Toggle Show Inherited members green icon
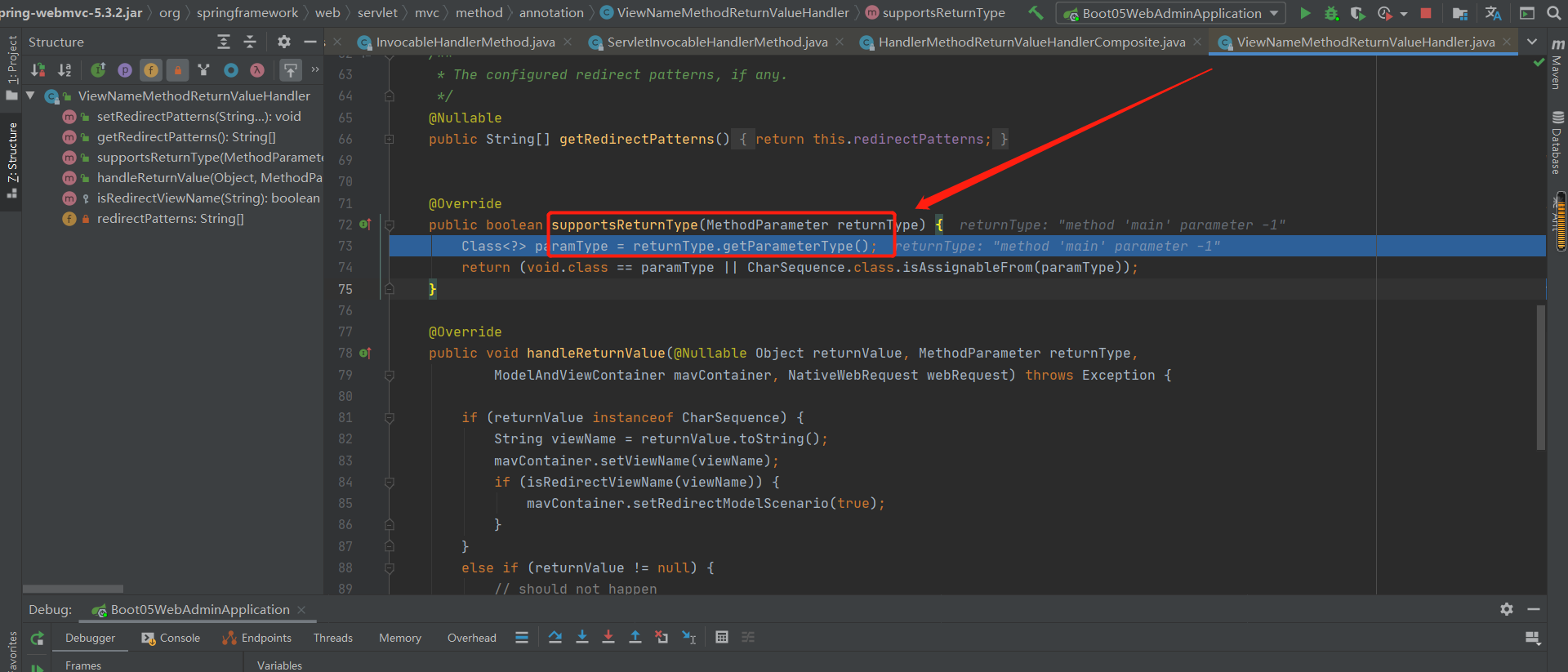Image resolution: width=1568 pixels, height=672 pixels. pyautogui.click(x=98, y=70)
